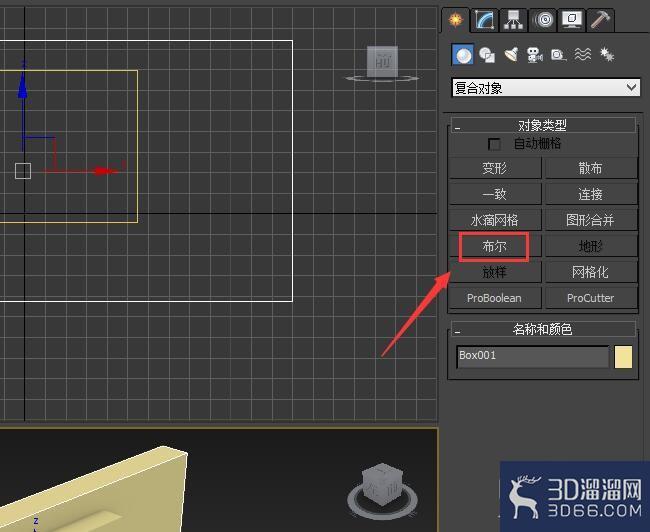Select the Shapes category icon
Viewport: 650px width, 532px height.
[487, 55]
